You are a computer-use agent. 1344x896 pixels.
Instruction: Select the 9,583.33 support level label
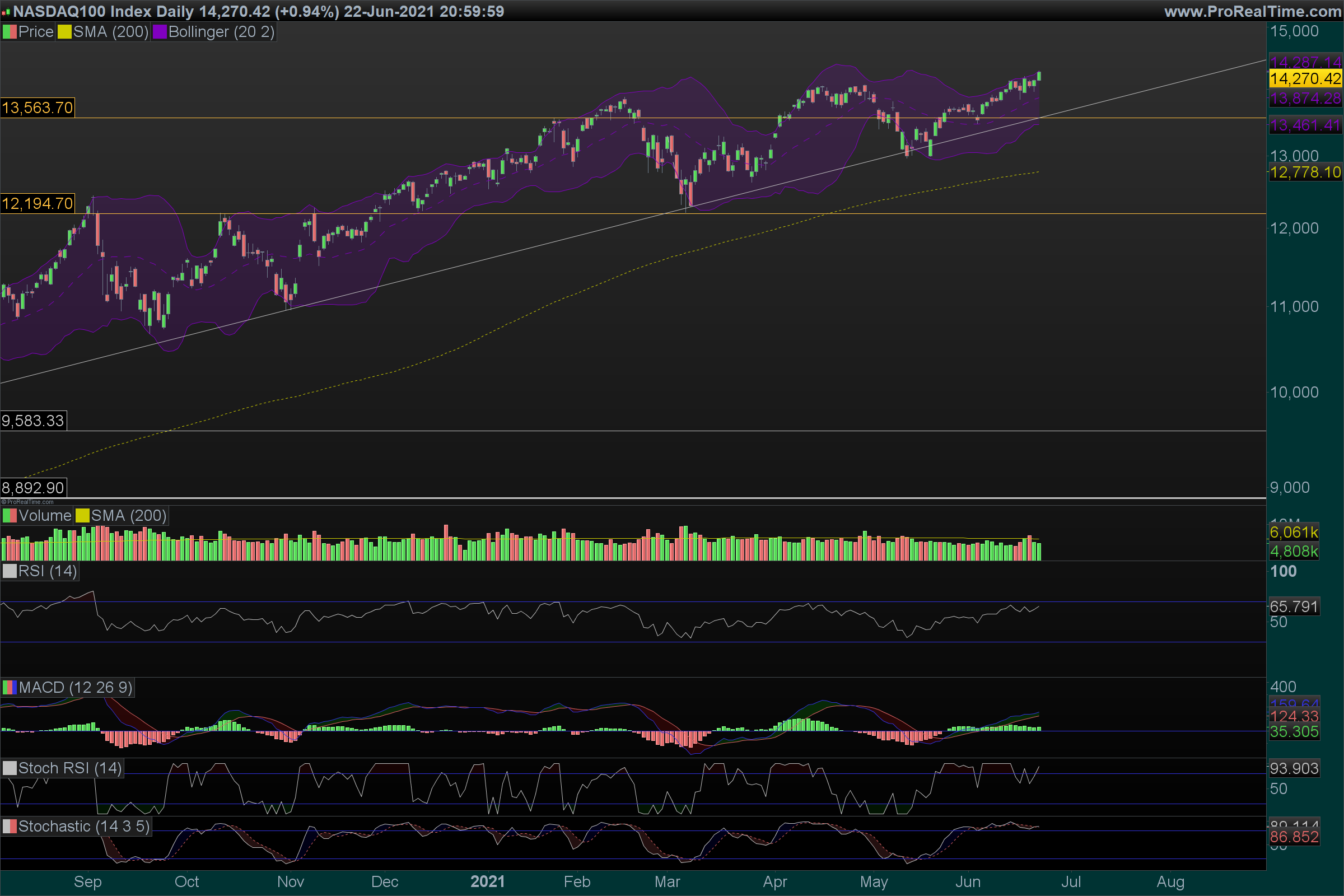pyautogui.click(x=33, y=421)
